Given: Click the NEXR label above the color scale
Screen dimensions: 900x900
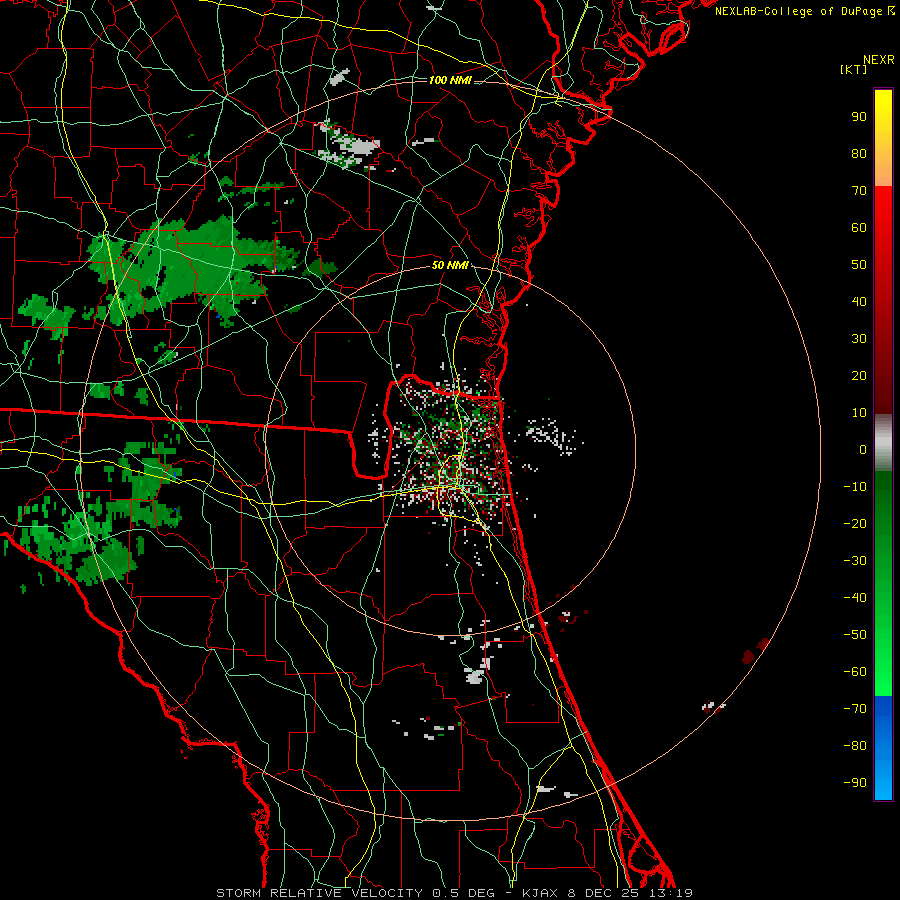Looking at the screenshot, I should coord(879,60).
